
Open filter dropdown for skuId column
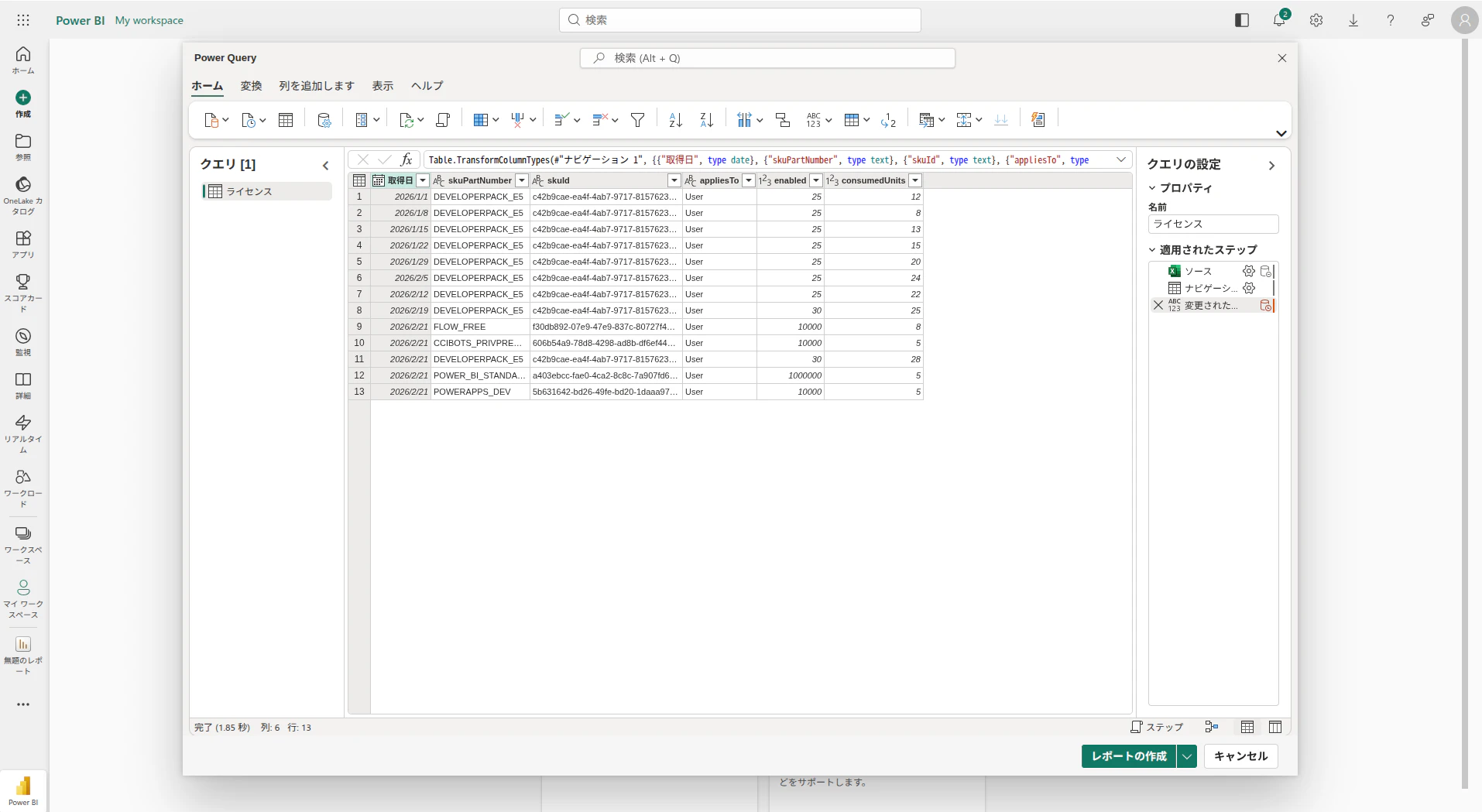point(674,180)
